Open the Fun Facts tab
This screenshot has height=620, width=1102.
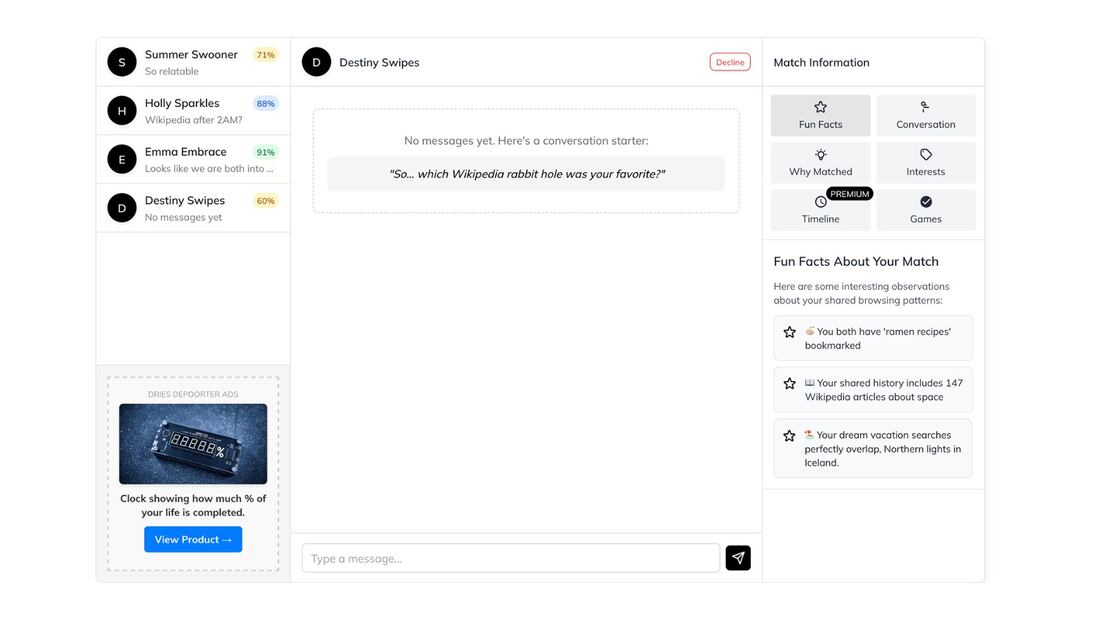(x=820, y=116)
